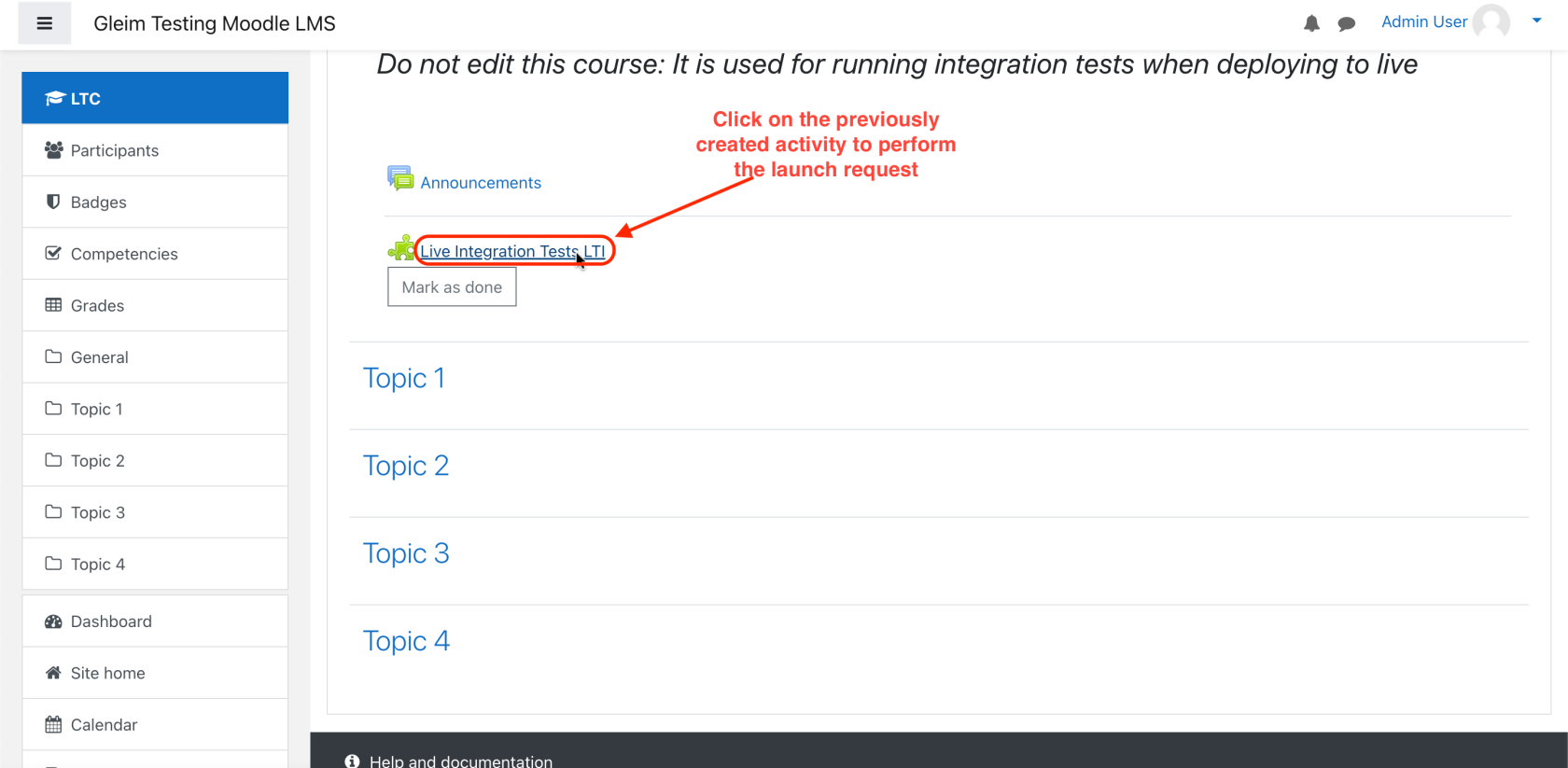This screenshot has width=1568, height=768.
Task: Toggle Mark as done completion button
Action: click(x=452, y=287)
